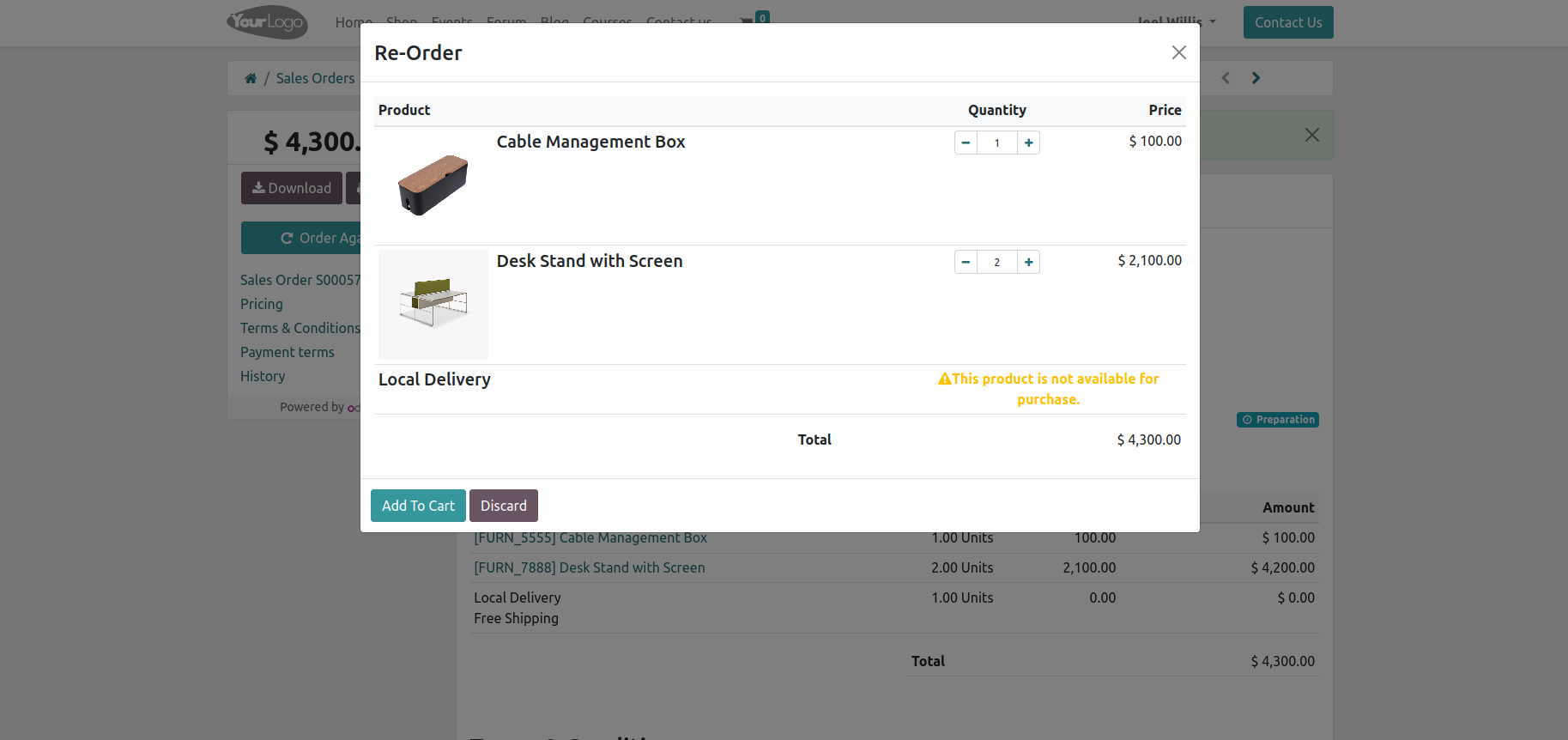The image size is (1568, 740).
Task: Go to the previous order arrow
Action: 1226,78
